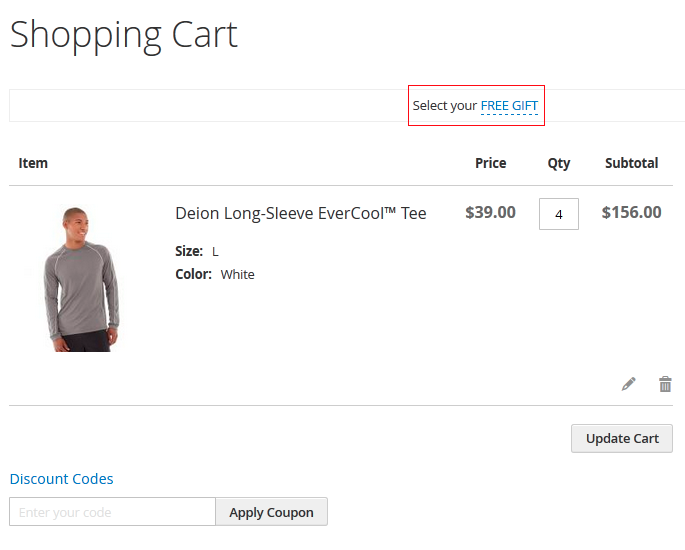Click the pencil edit item icon
Image resolution: width=685 pixels, height=550 pixels.
pyautogui.click(x=628, y=384)
